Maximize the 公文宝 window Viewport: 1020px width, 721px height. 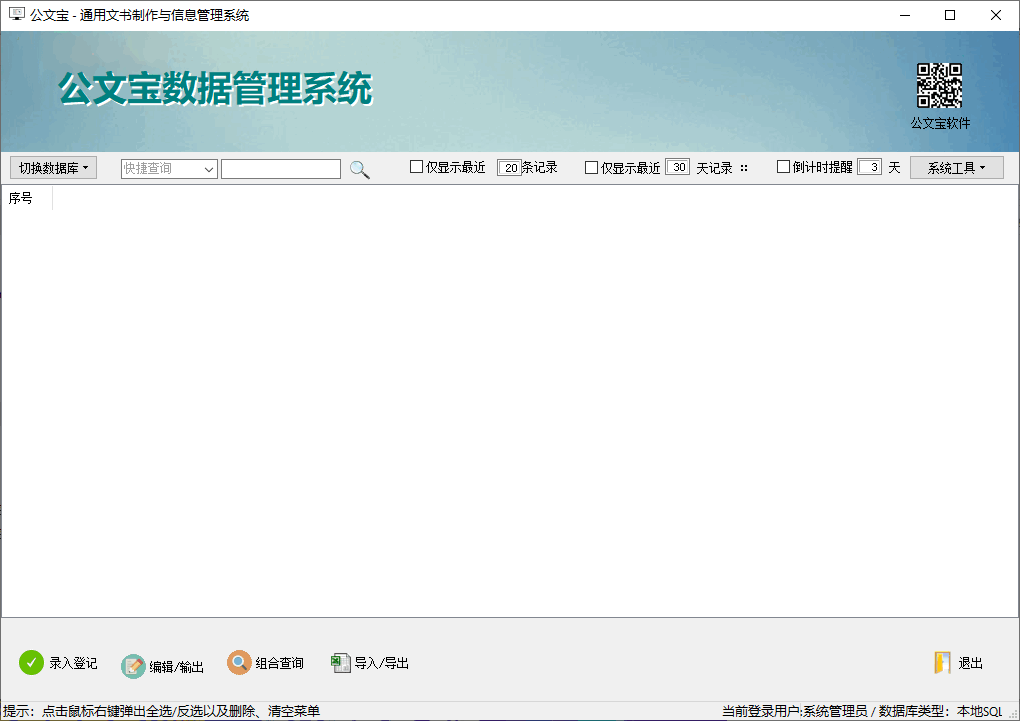coord(950,15)
